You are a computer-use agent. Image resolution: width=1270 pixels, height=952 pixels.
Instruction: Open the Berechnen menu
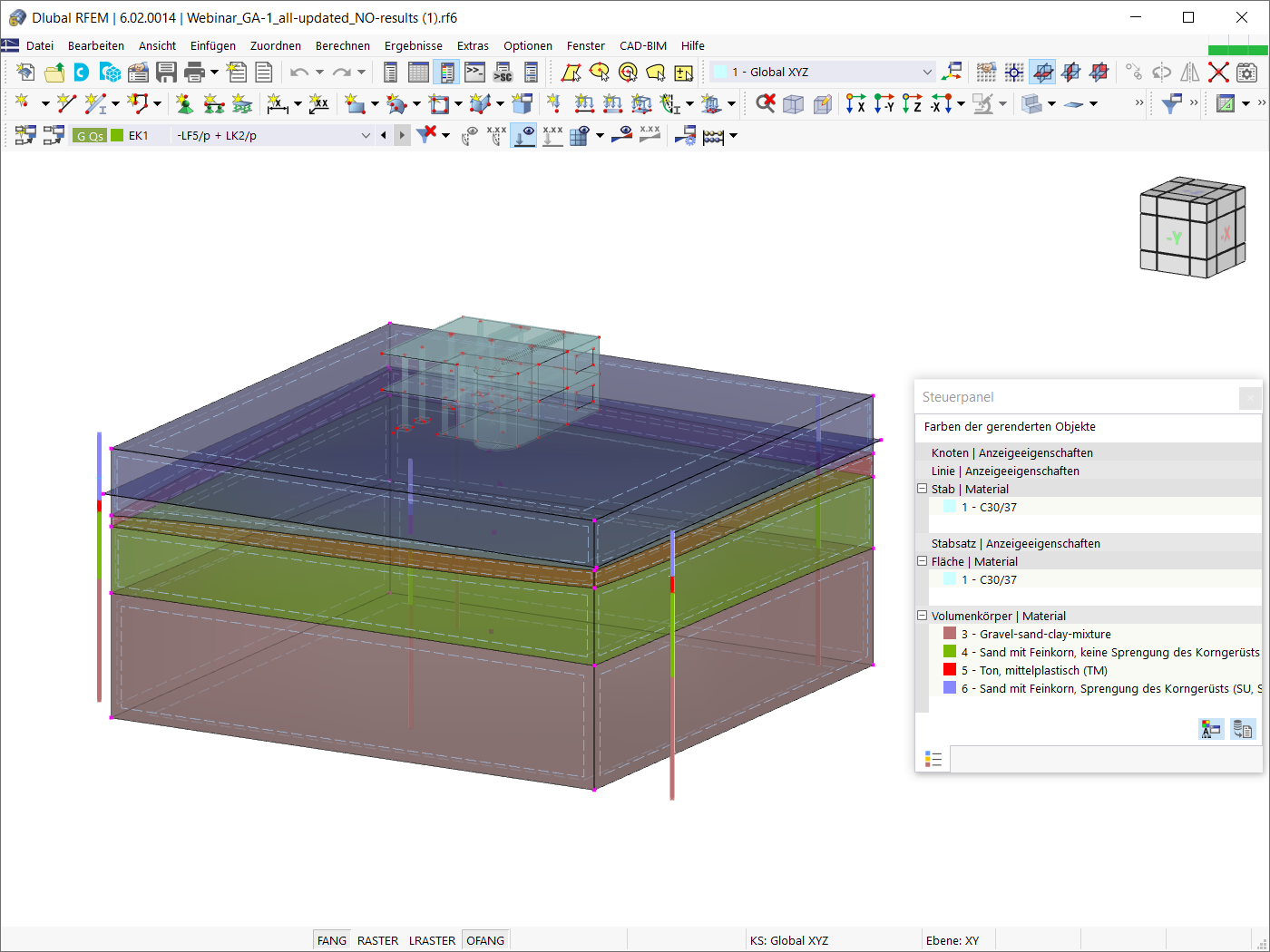click(342, 45)
